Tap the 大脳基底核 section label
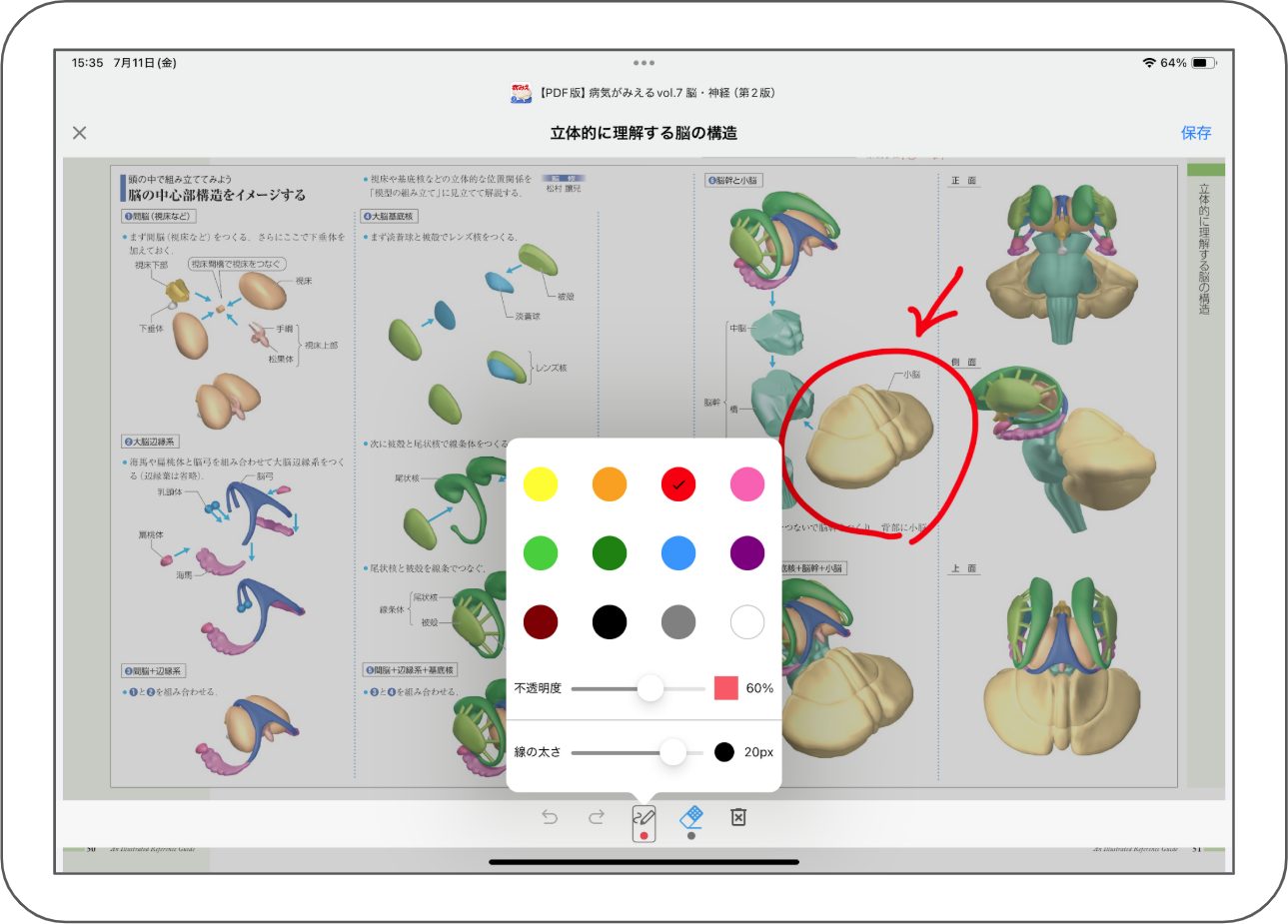Screen dimensions: 1288x924 coord(389,216)
